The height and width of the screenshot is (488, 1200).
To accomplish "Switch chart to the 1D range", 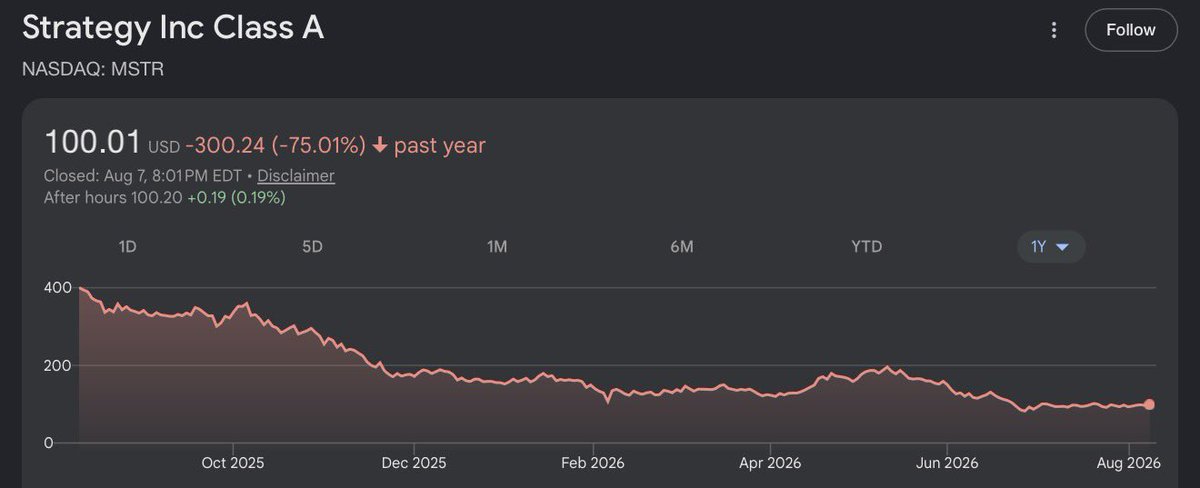I will [x=127, y=247].
